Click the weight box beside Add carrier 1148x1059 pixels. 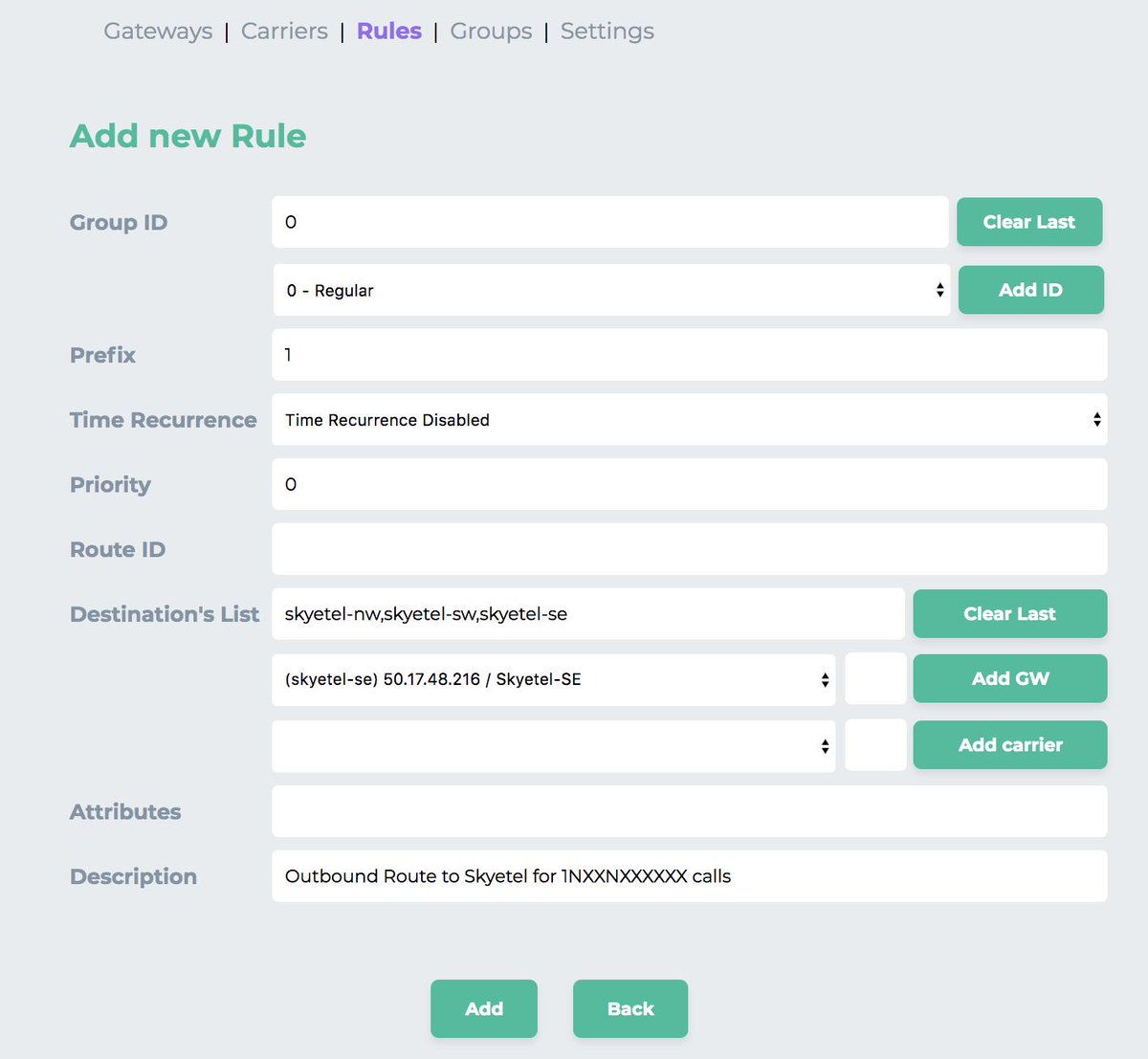coord(875,745)
